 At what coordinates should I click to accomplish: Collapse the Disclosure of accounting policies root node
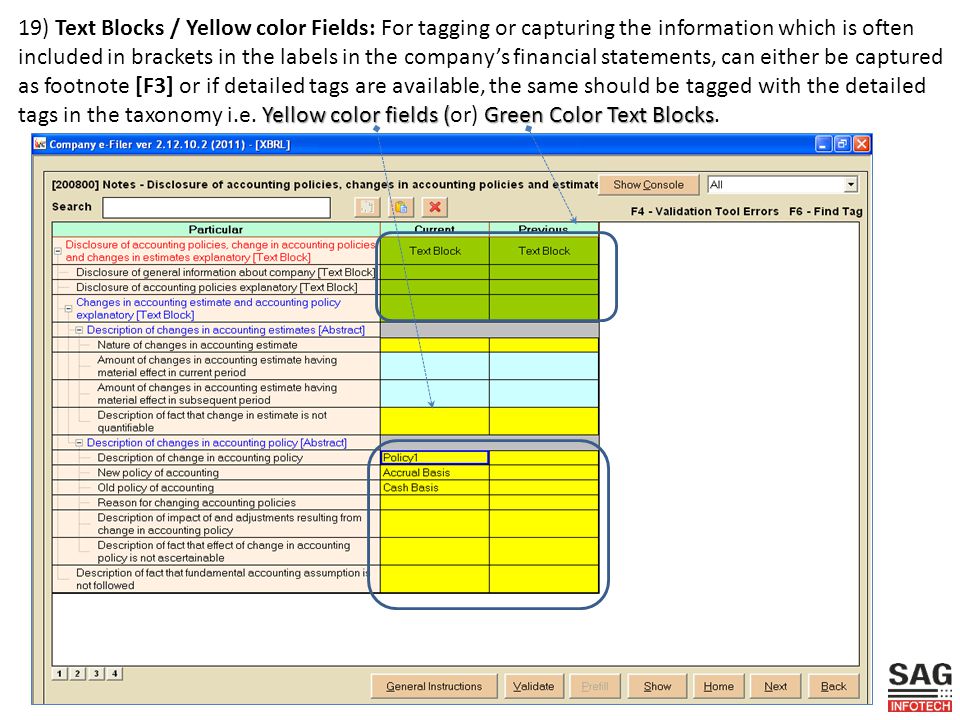pos(58,251)
